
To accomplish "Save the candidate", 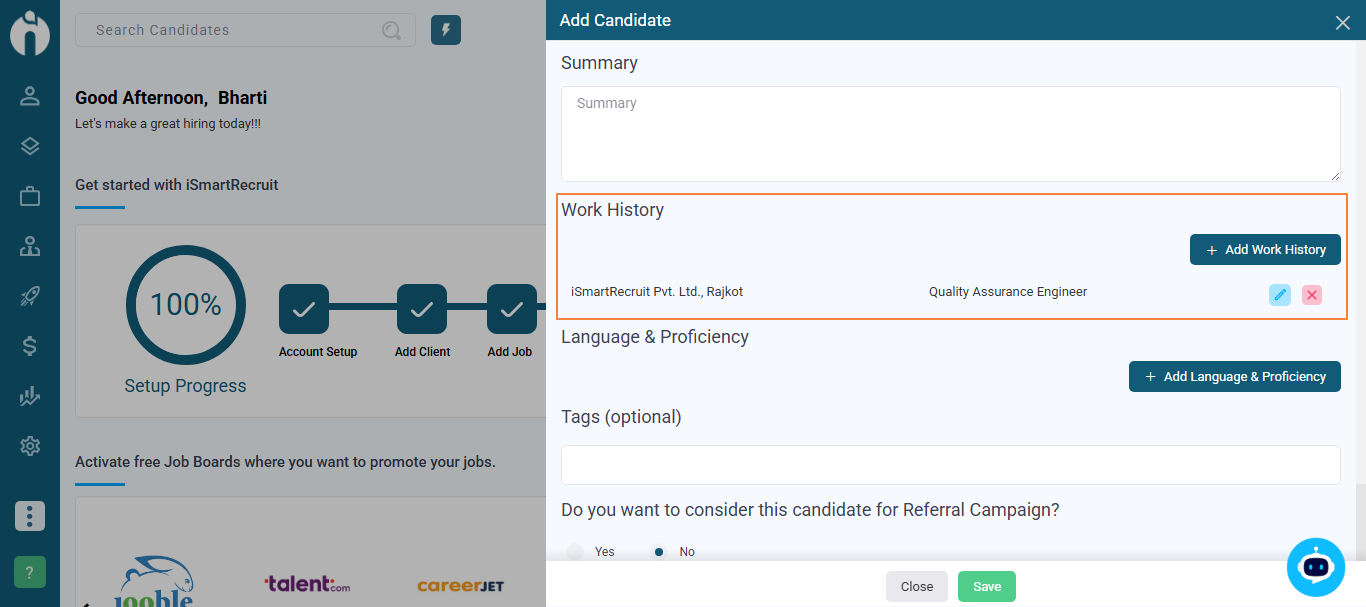I will pos(986,587).
